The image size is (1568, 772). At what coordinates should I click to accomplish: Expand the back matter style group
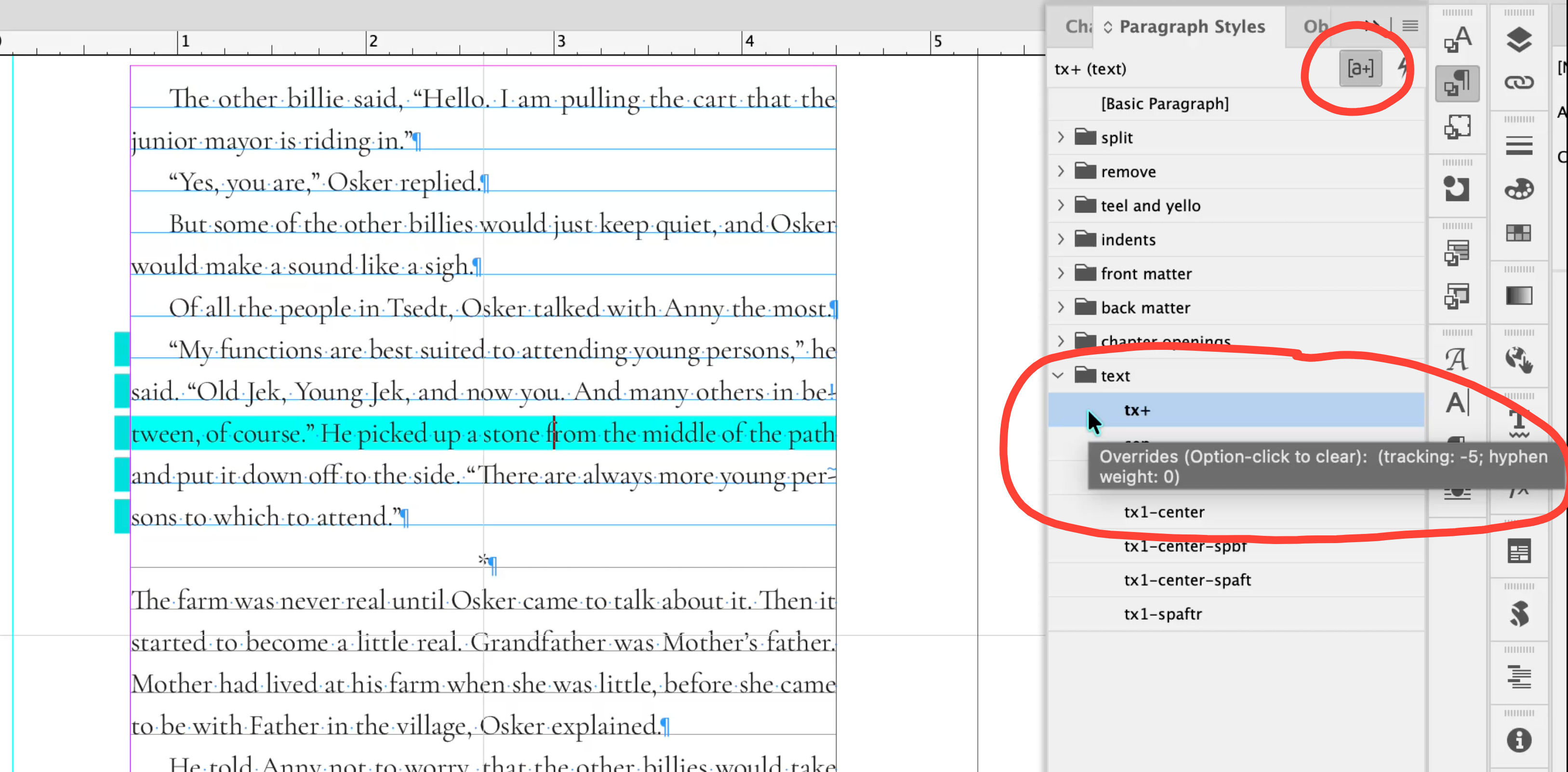[x=1060, y=307]
